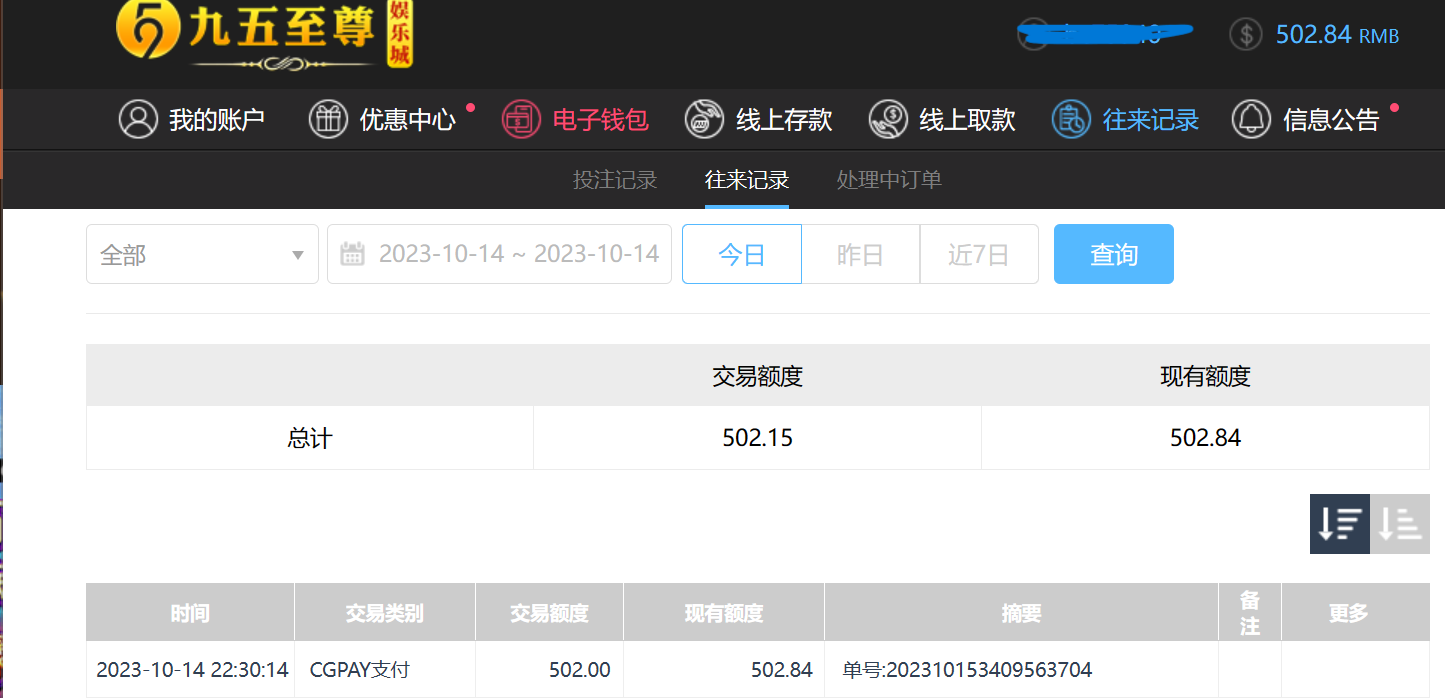Open the date range picker field
Viewport: 1445px width, 698px height.
[499, 254]
